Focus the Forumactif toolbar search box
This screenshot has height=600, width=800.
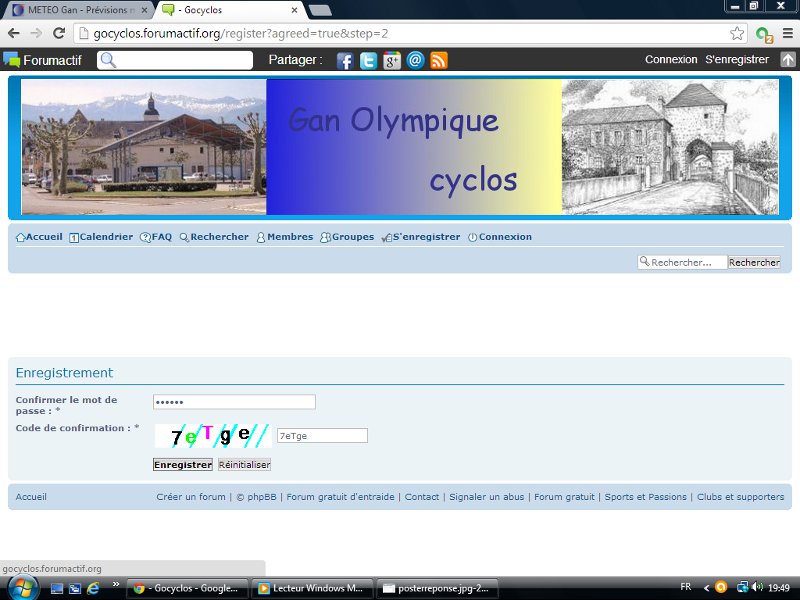[175, 60]
